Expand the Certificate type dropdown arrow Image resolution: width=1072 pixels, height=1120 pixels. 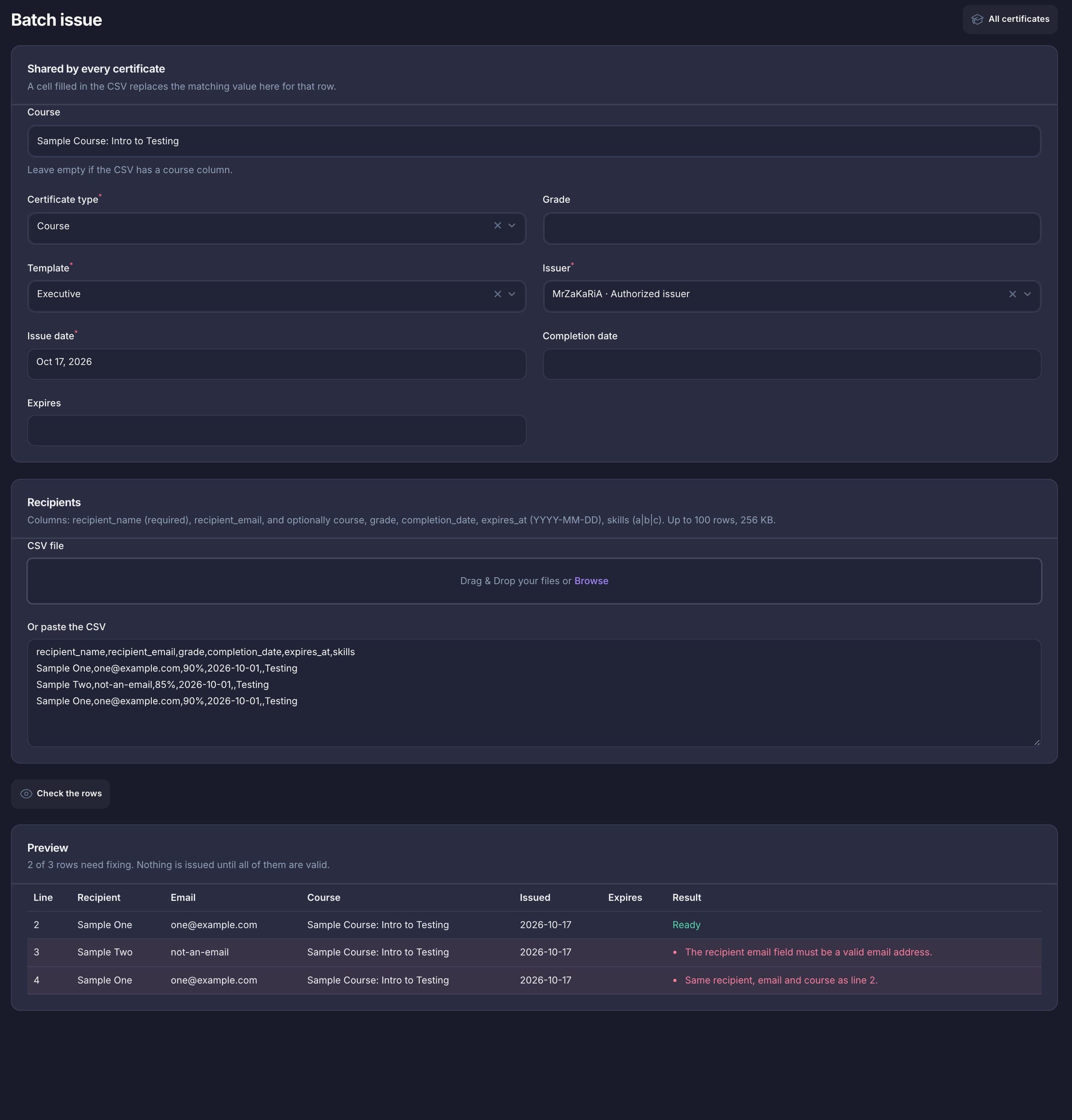512,226
